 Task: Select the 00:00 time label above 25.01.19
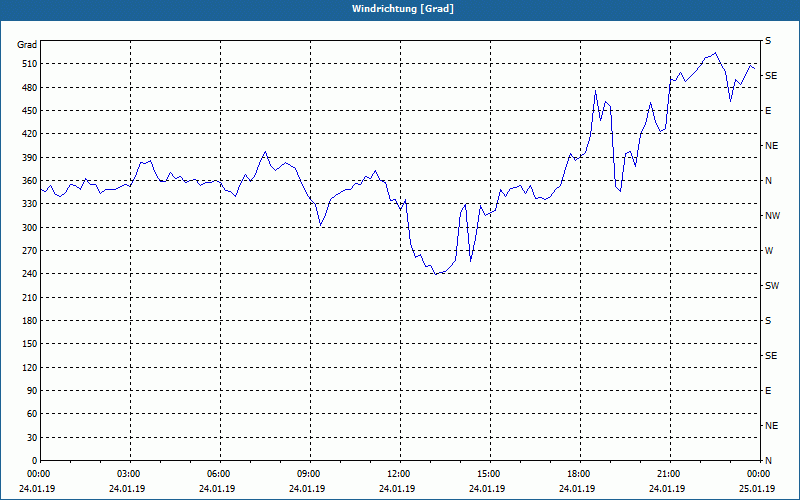758,474
